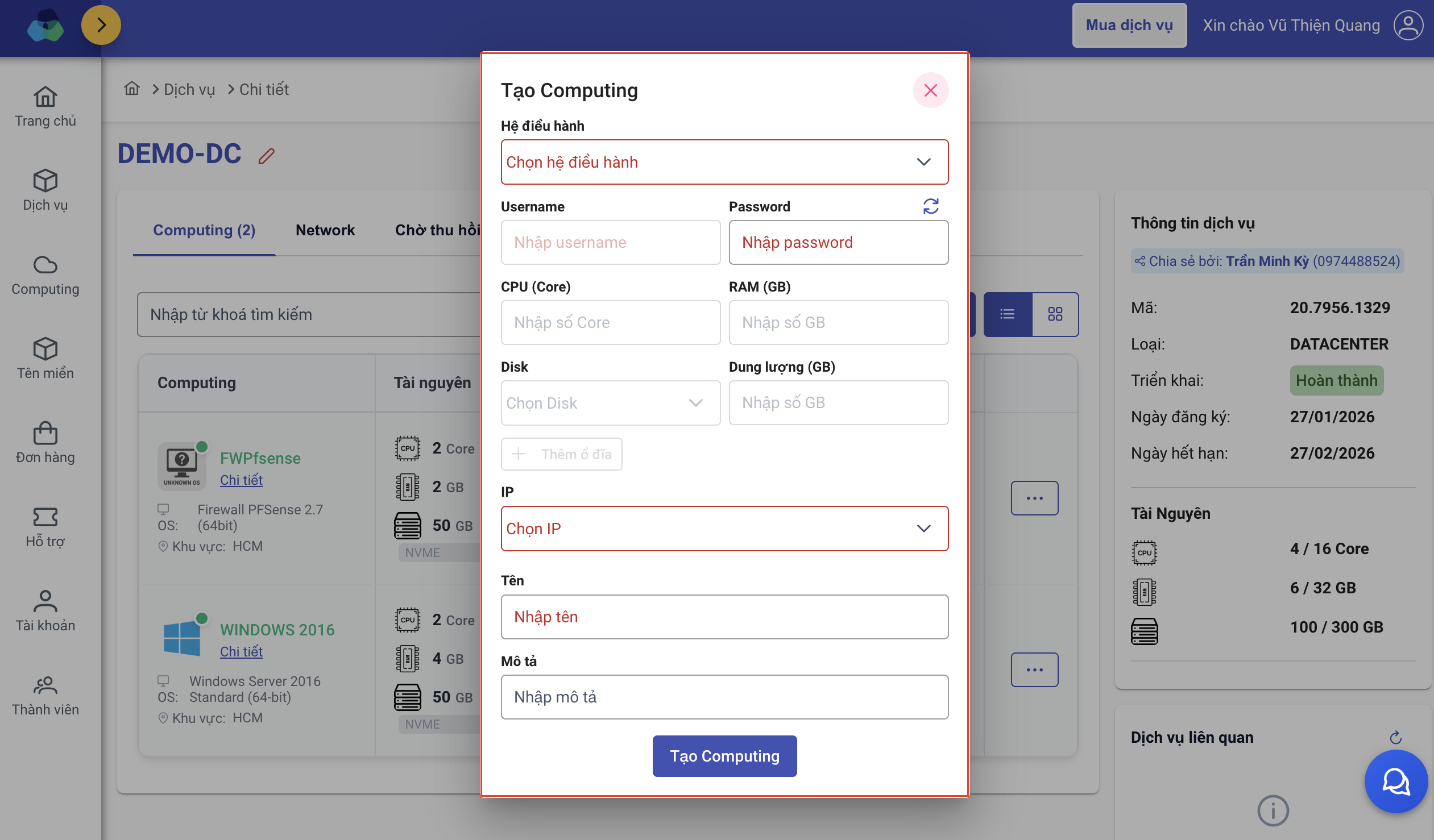Switch to the Network tab
Screen dimensions: 1434x840
click(325, 230)
